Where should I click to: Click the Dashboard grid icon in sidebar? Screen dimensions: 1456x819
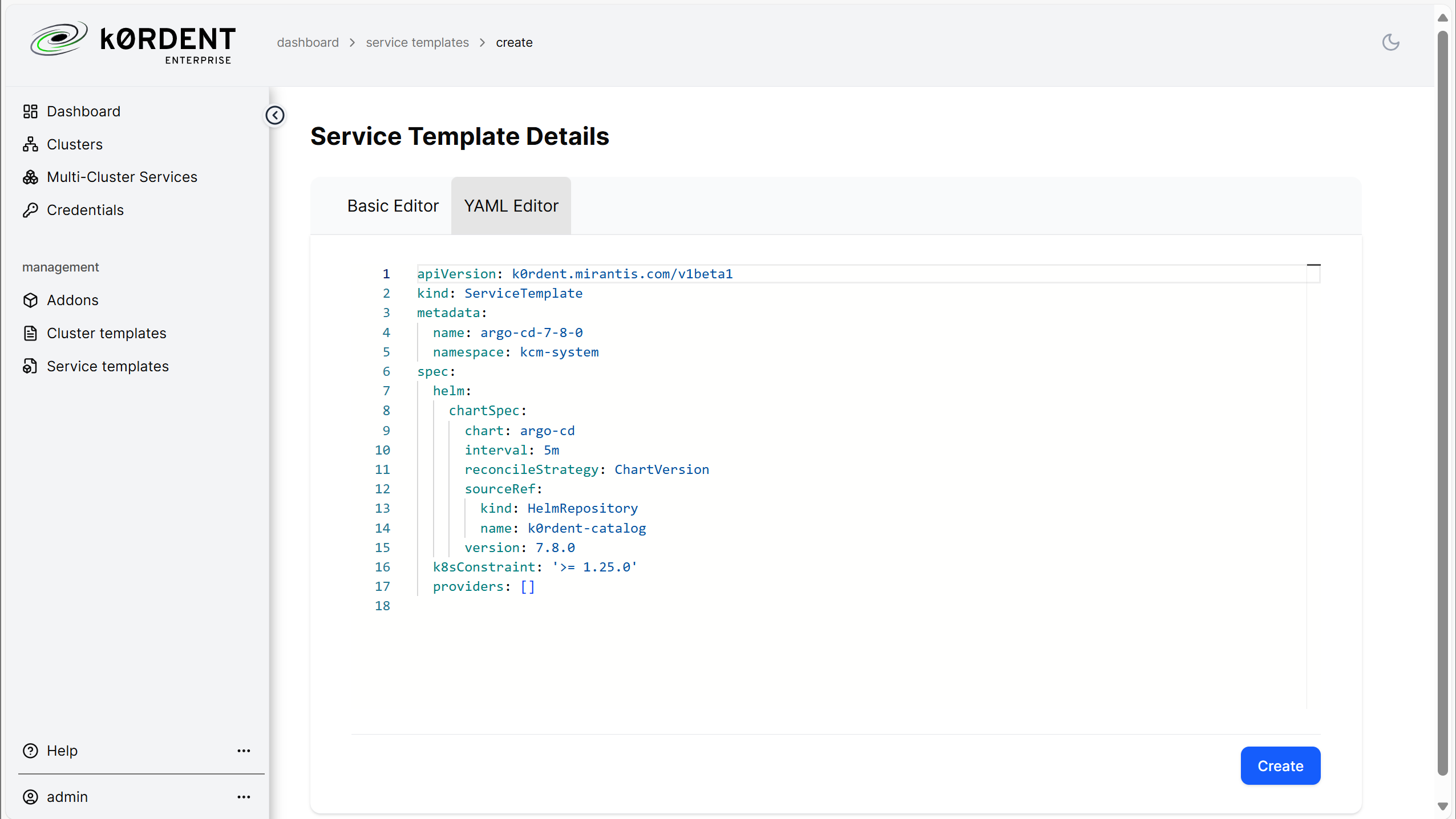coord(30,111)
